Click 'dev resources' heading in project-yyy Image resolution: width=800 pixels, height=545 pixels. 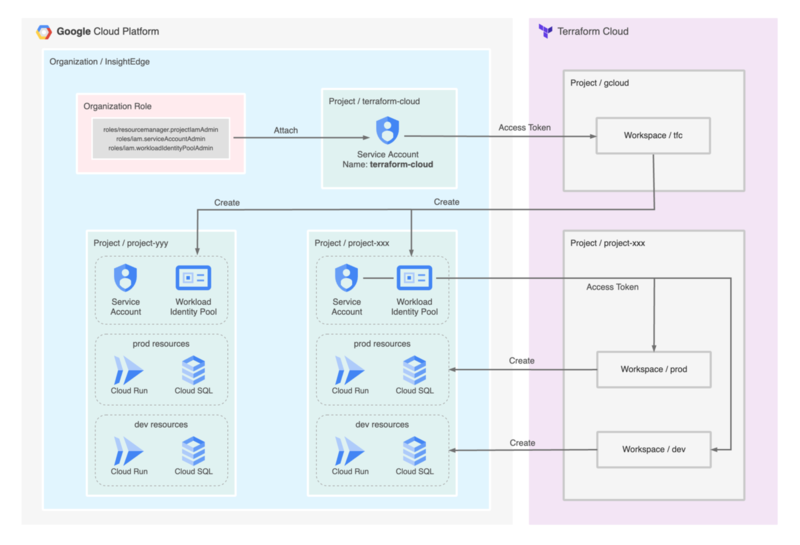click(161, 425)
